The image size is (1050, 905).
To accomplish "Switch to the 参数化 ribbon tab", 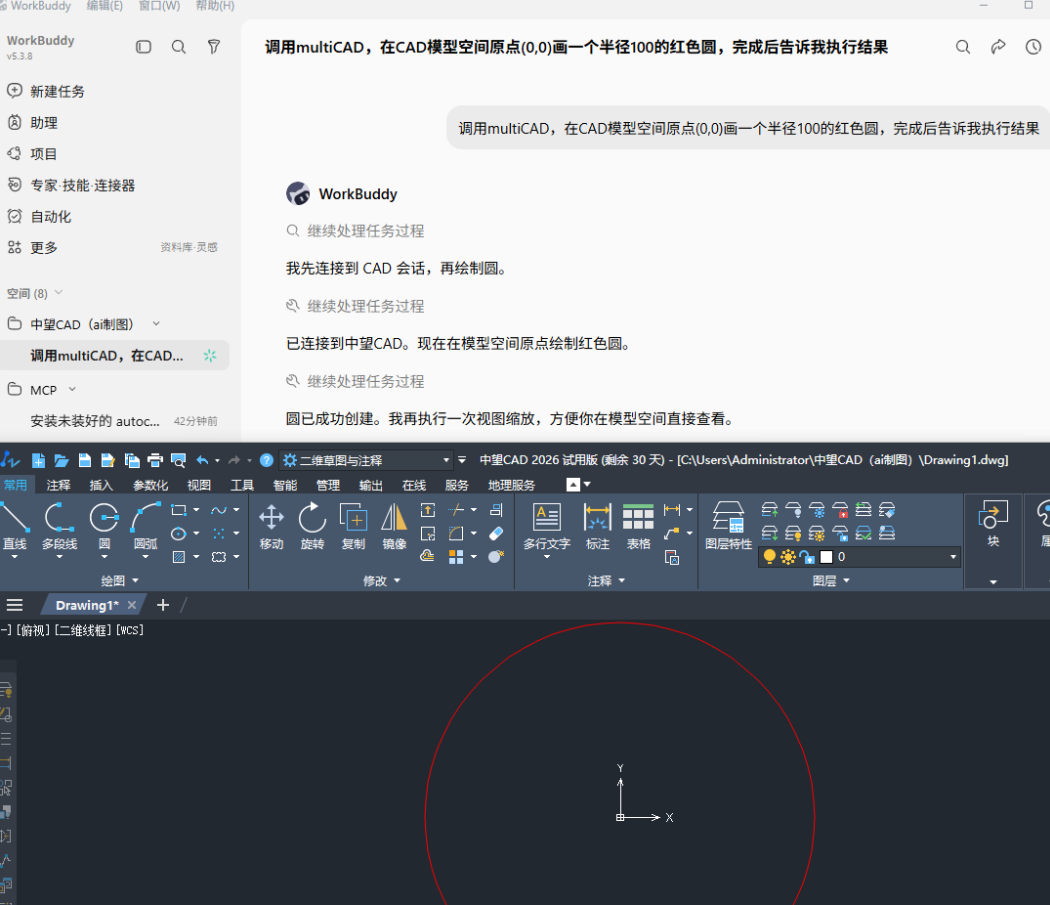I will click(150, 484).
